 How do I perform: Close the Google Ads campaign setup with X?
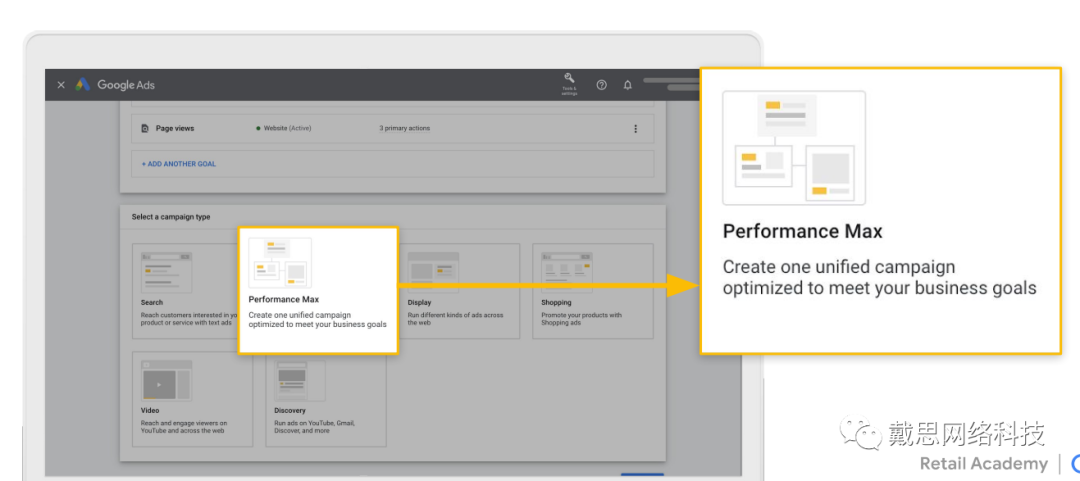61,85
